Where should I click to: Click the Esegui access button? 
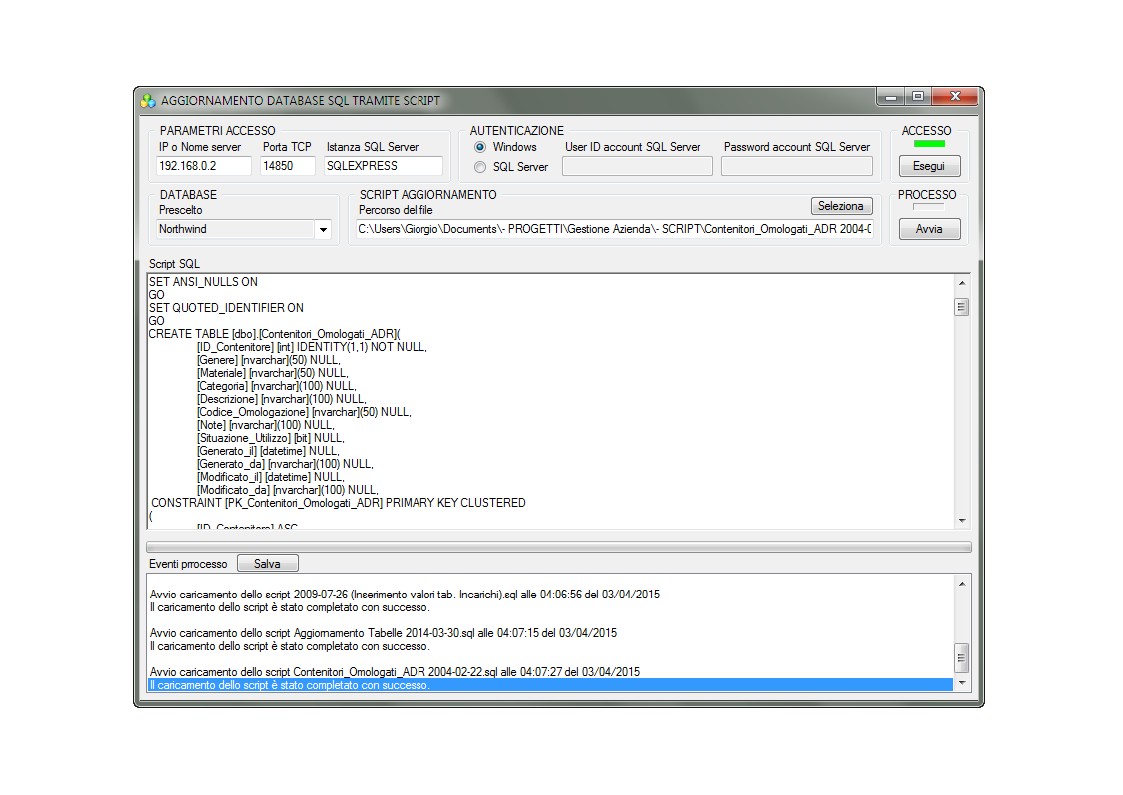pos(929,166)
